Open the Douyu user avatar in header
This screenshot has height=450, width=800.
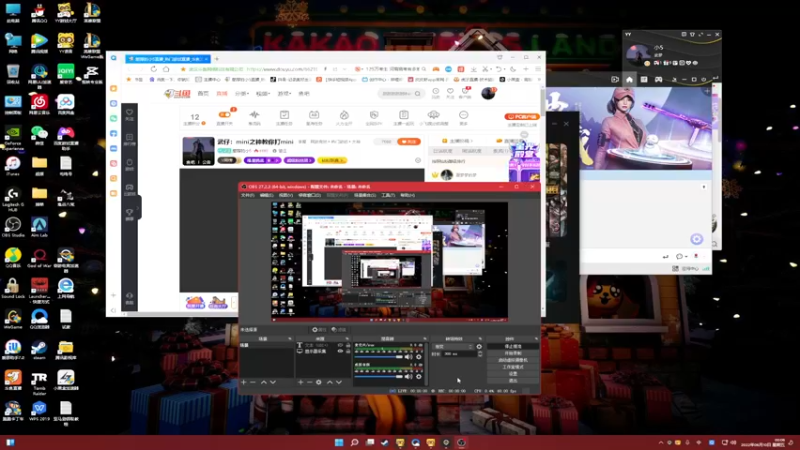(x=488, y=93)
